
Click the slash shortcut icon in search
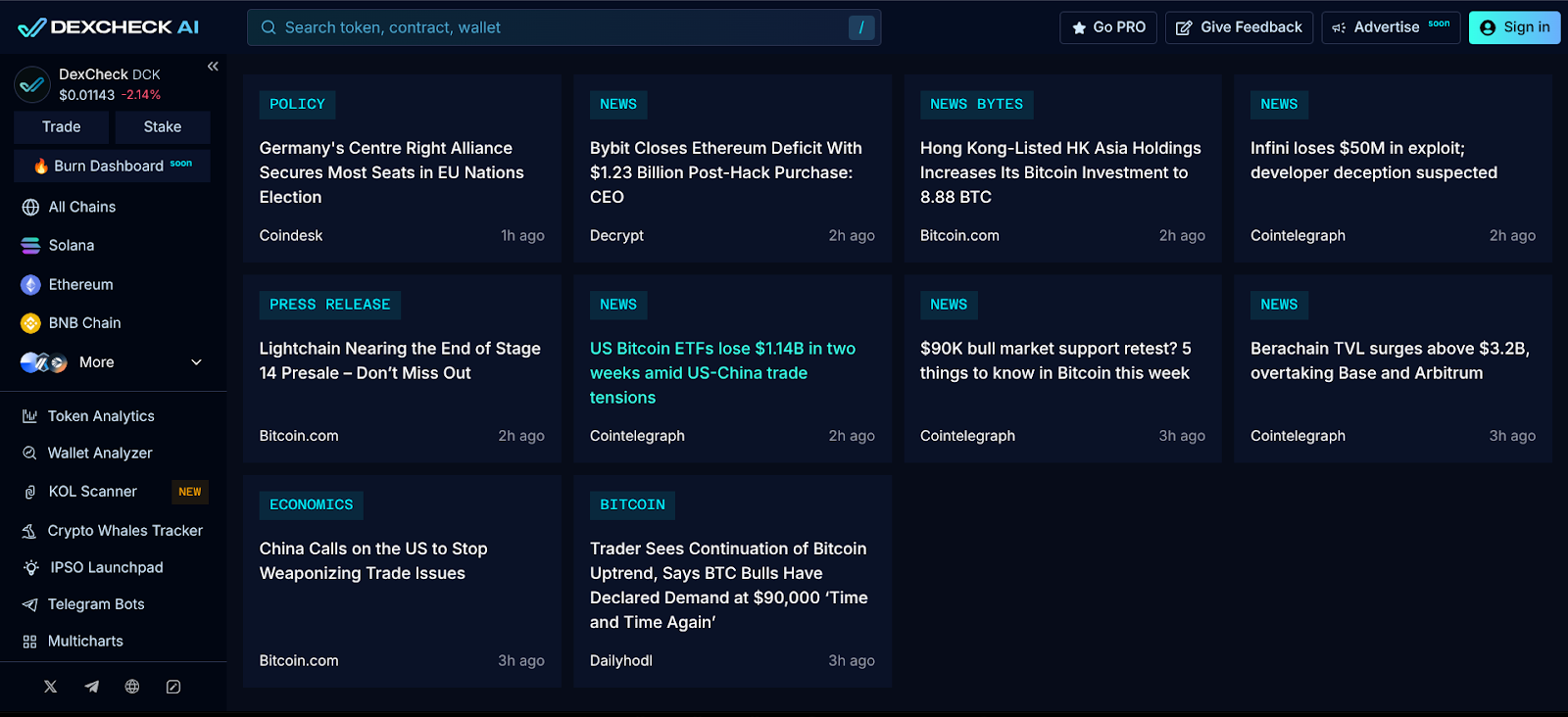click(x=861, y=27)
